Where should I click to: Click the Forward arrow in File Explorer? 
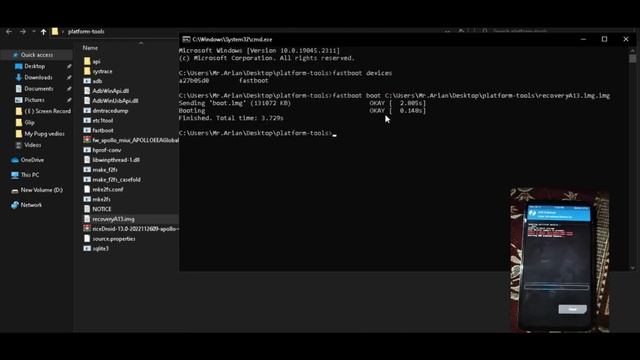[22, 31]
